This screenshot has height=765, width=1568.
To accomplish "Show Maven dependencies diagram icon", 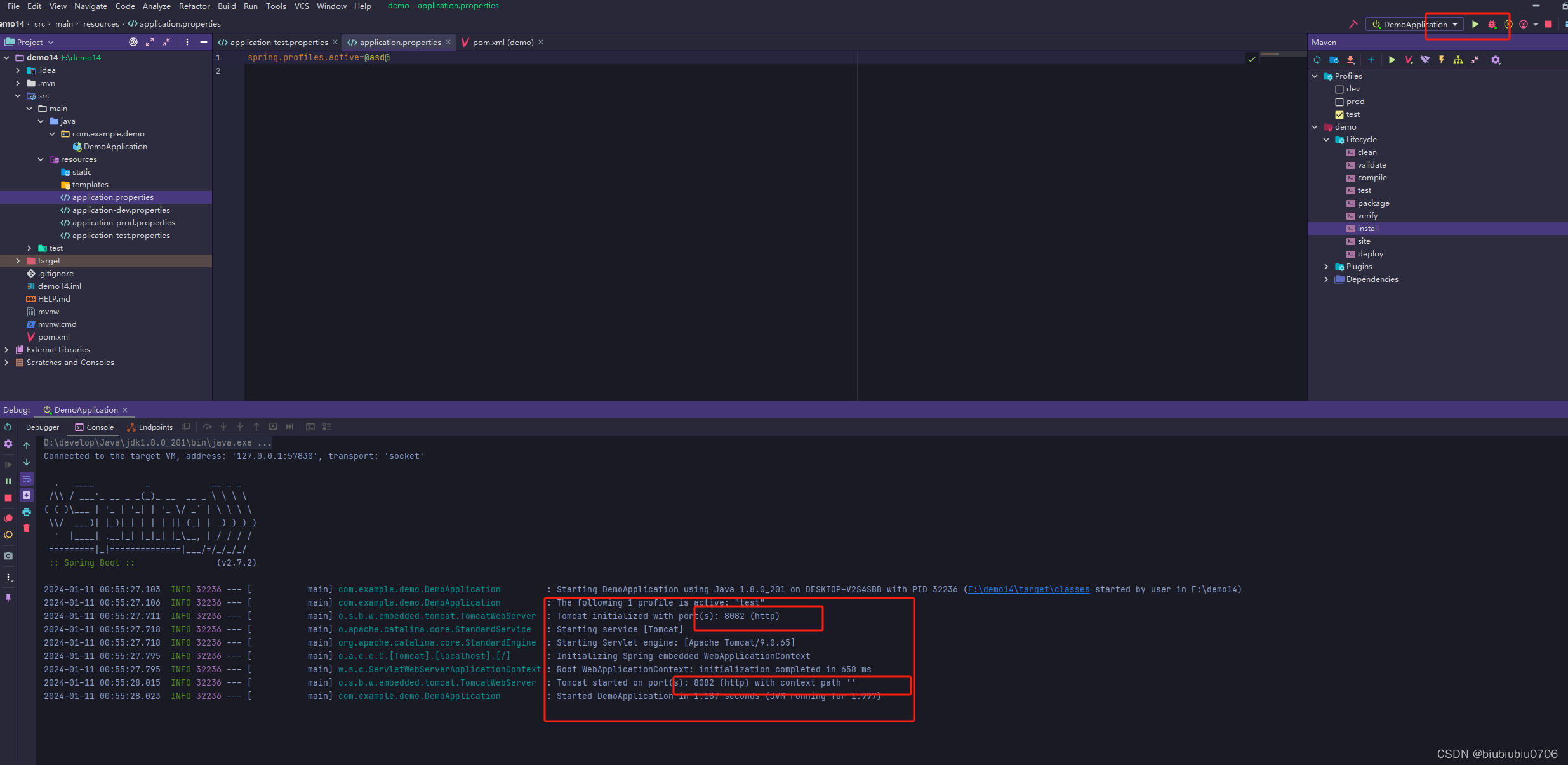I will click(x=1458, y=60).
